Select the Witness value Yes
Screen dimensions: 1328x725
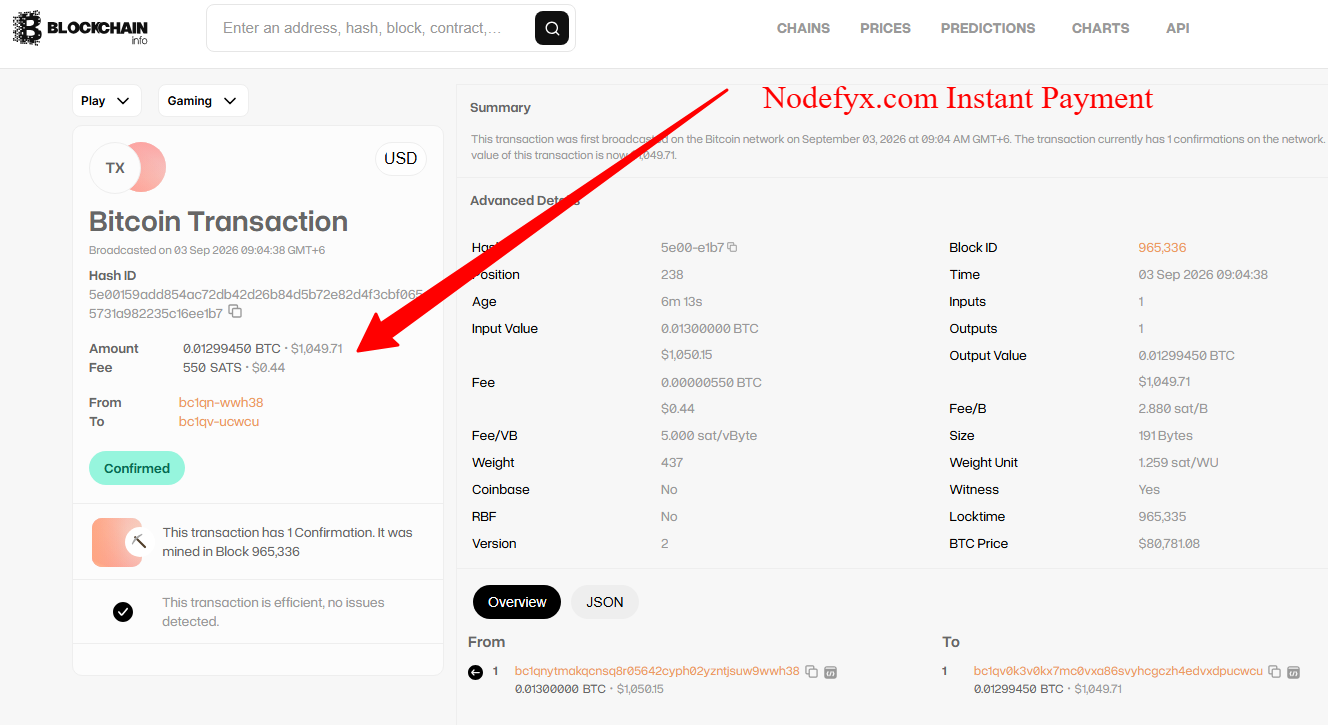[1149, 489]
